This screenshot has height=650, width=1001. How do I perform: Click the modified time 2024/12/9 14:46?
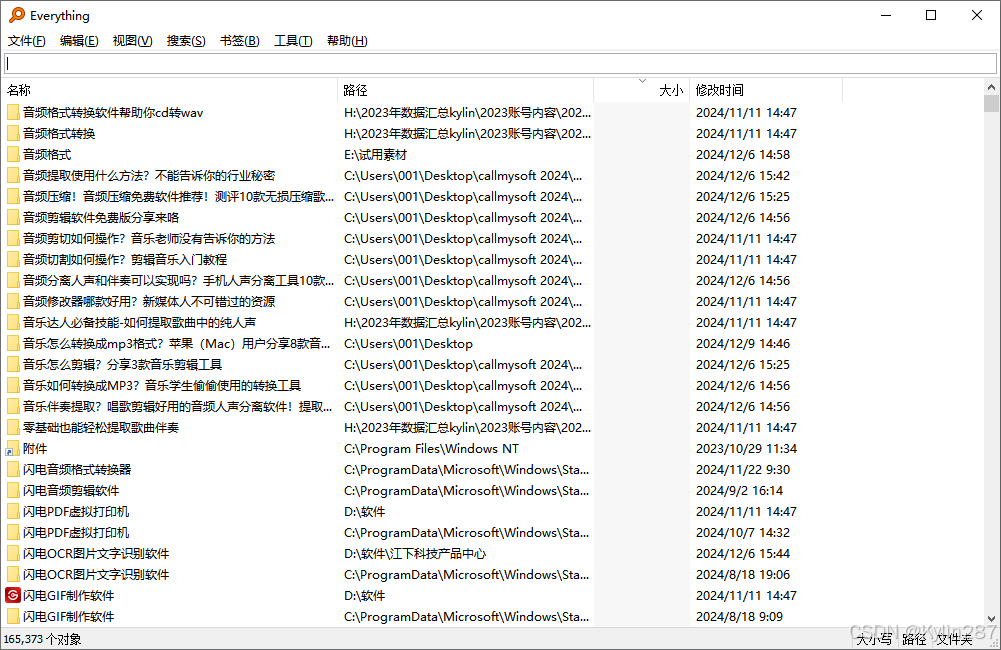(x=743, y=344)
